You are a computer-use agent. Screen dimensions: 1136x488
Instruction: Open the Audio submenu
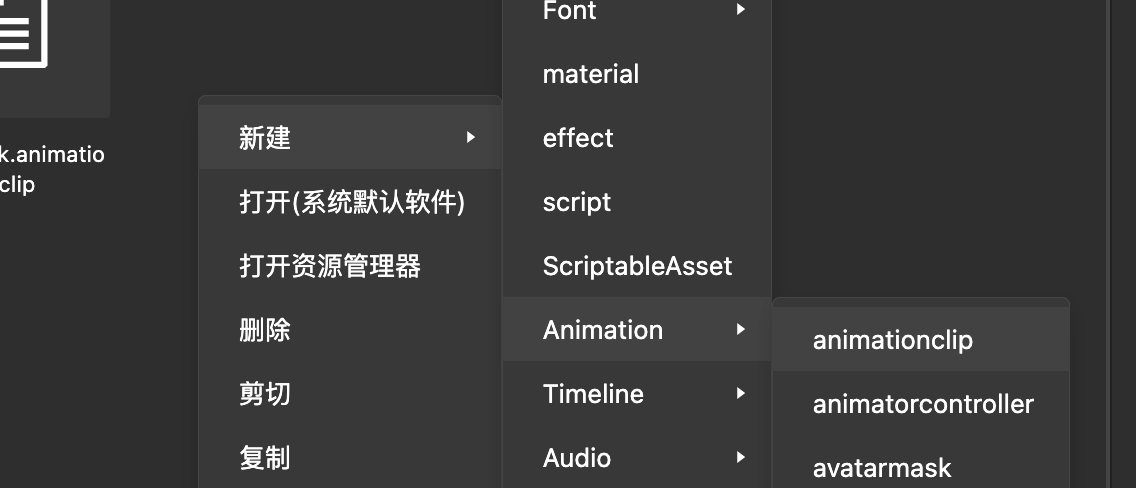pyautogui.click(x=637, y=457)
